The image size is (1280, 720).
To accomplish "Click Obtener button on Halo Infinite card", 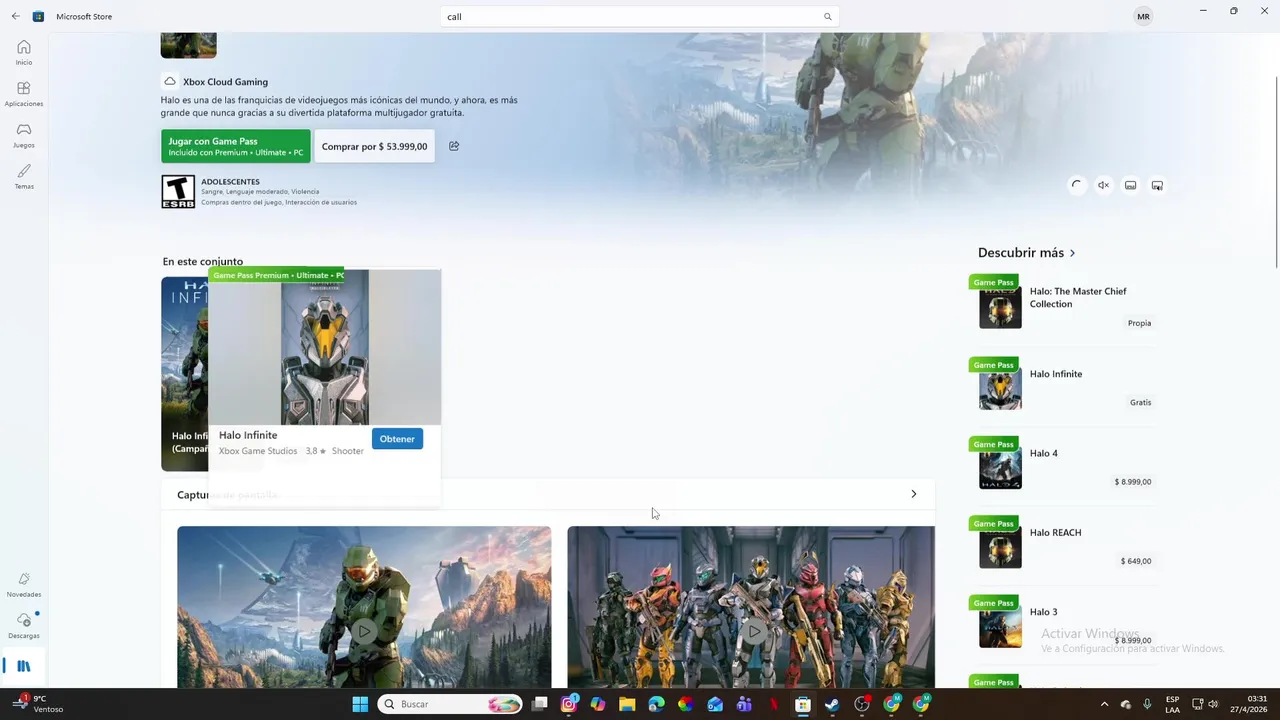I will coord(397,439).
